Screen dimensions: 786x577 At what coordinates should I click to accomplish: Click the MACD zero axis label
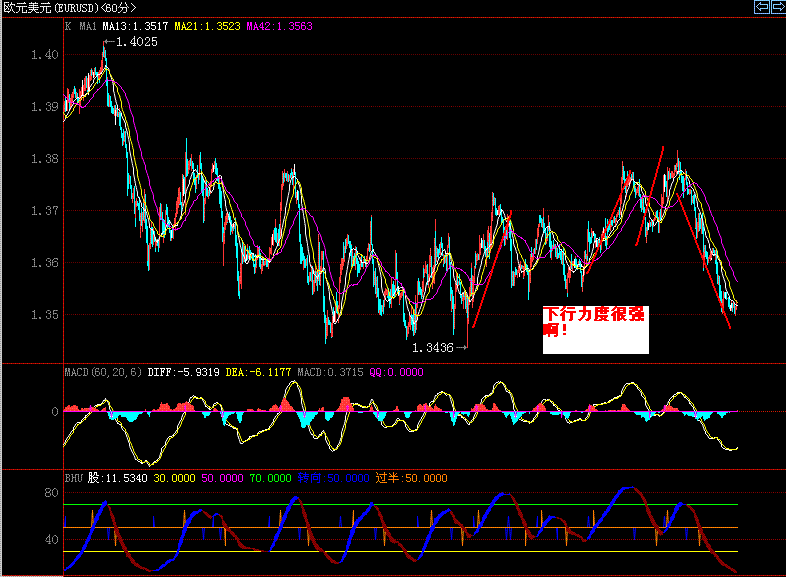coord(55,412)
